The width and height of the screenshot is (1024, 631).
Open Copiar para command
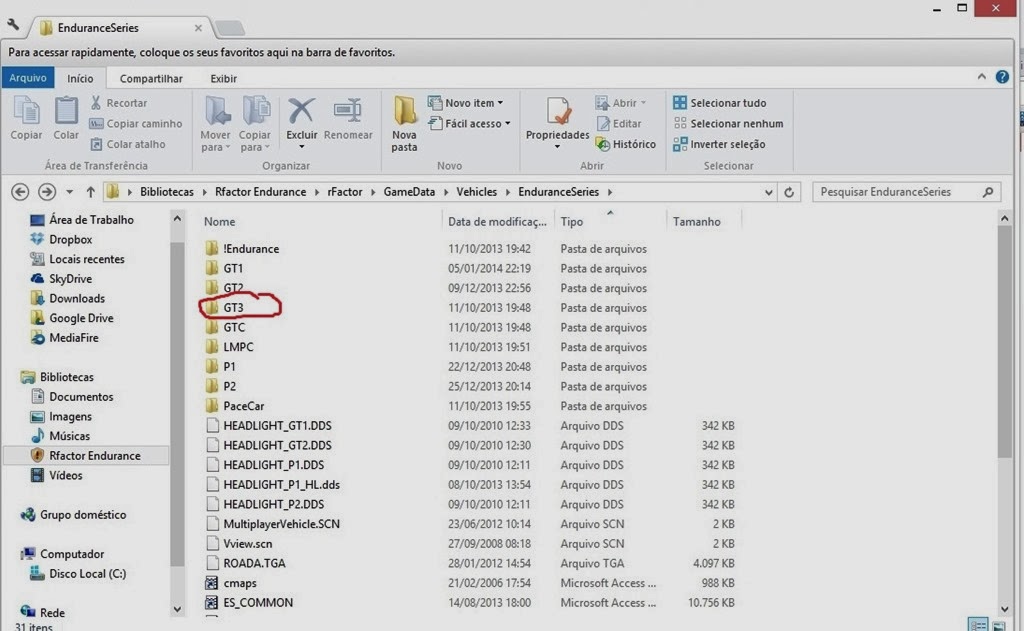(255, 124)
